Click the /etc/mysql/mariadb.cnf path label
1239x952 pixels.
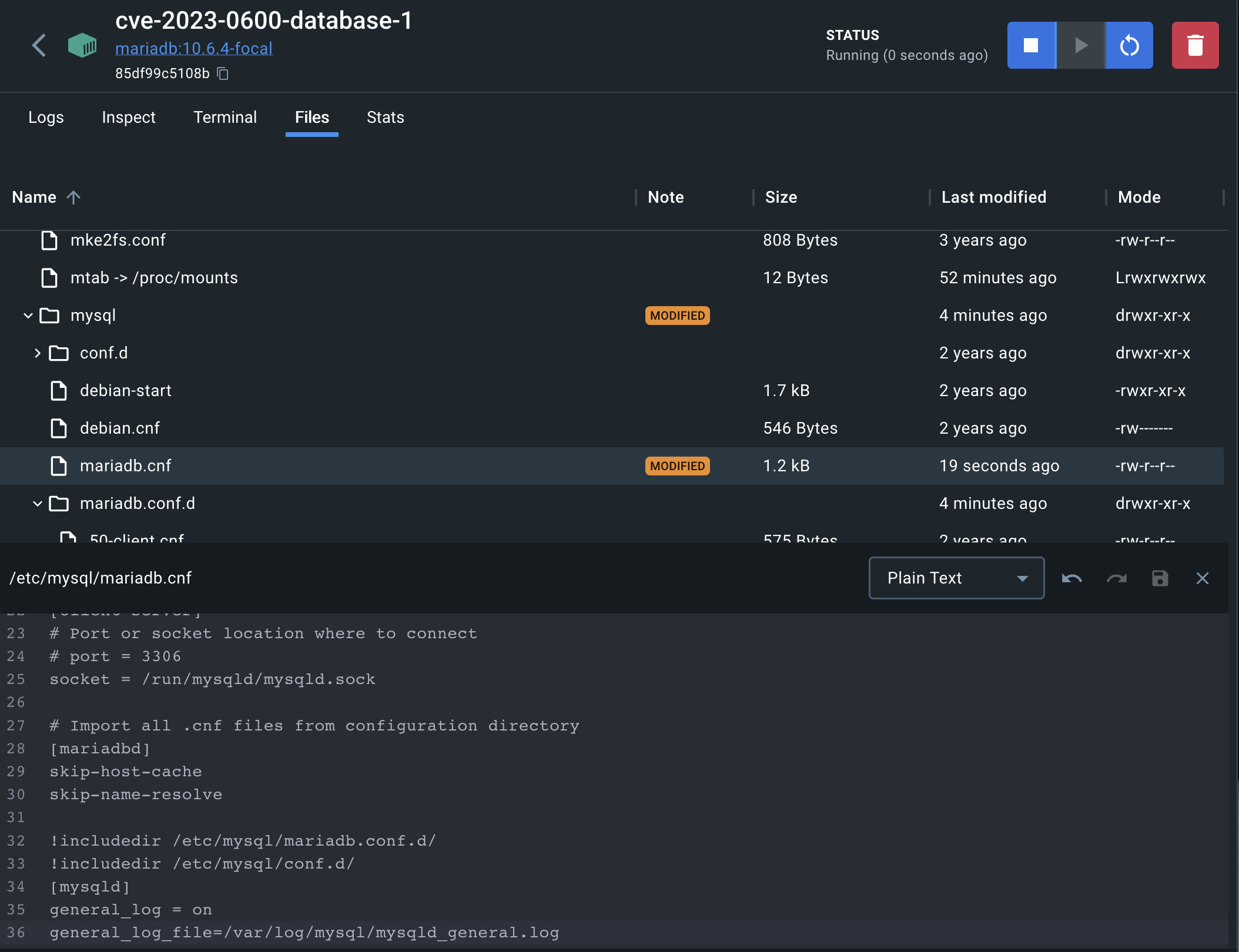pos(101,578)
